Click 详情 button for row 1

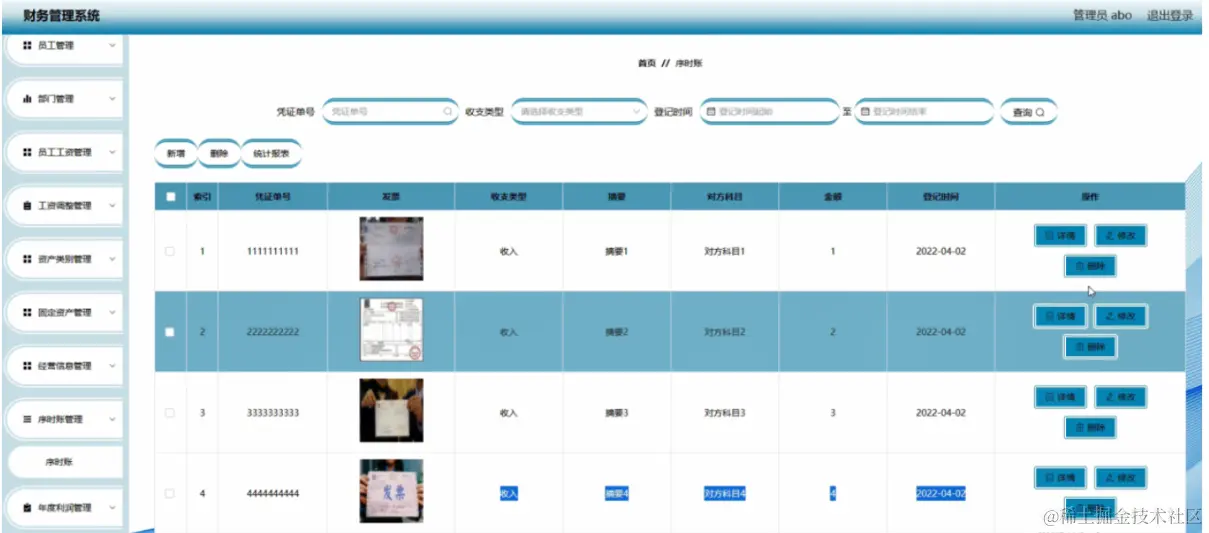1060,236
